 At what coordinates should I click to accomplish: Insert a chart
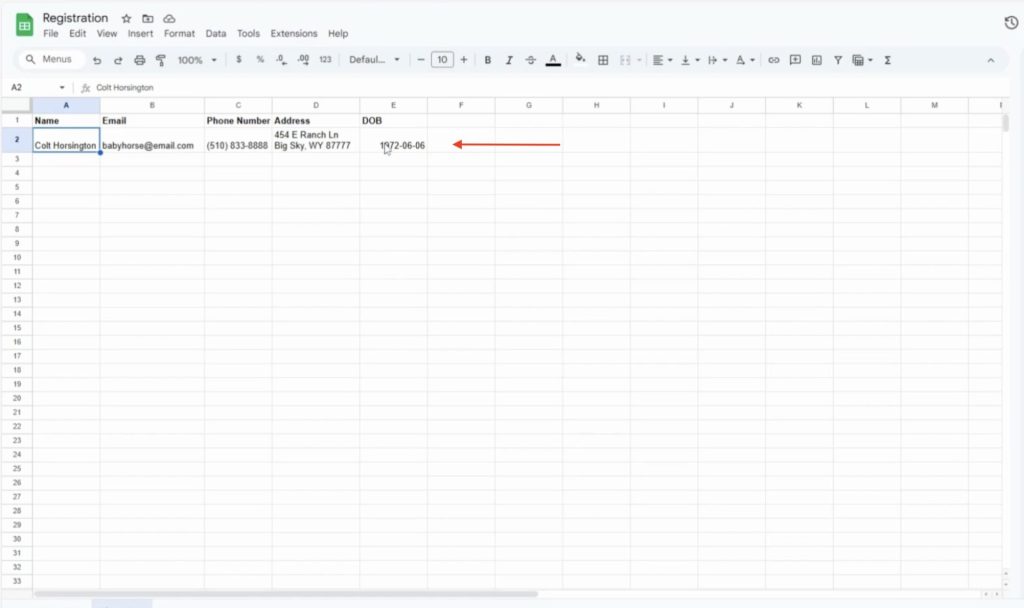point(816,60)
